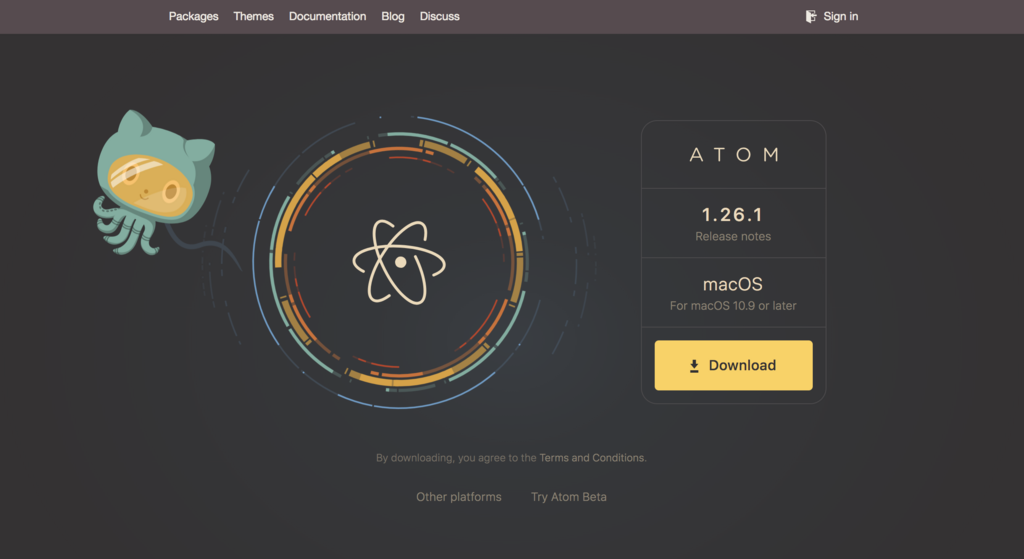Open Documentation from the top navigation
This screenshot has height=559, width=1024.
point(327,16)
